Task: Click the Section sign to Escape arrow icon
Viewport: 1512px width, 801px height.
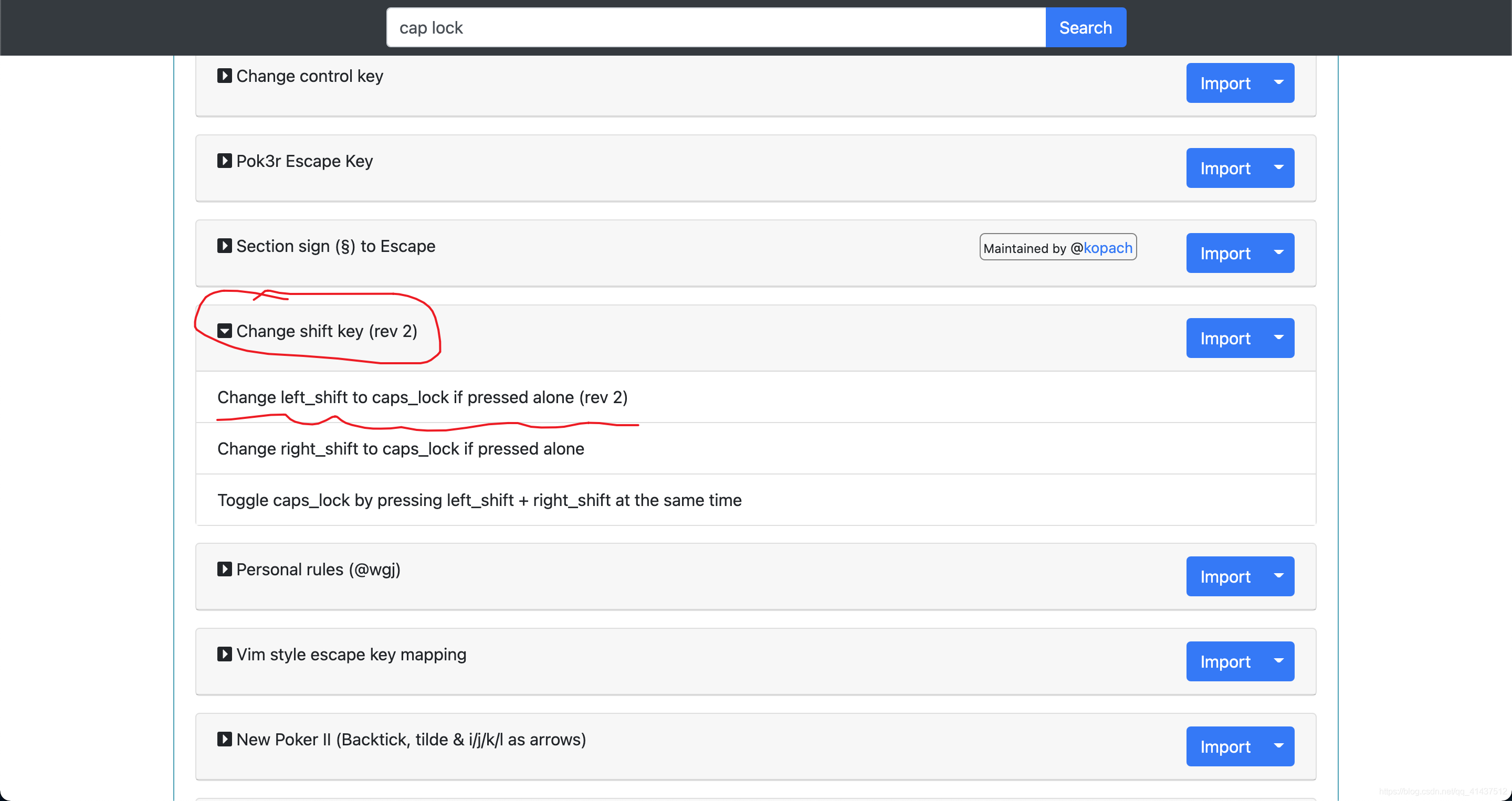Action: 224,246
